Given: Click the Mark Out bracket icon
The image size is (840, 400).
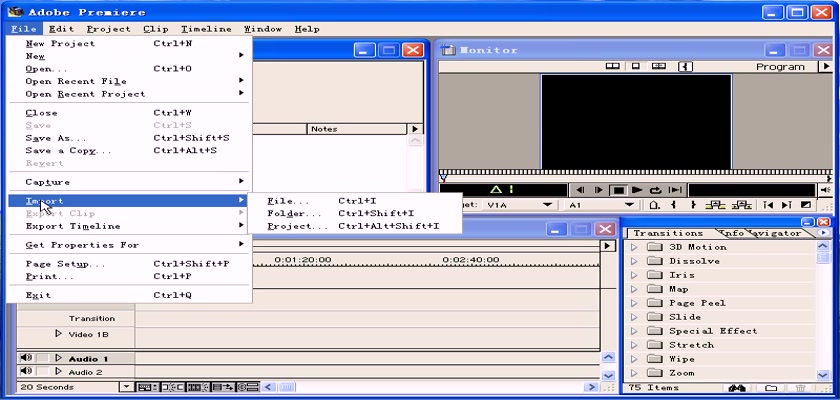Looking at the screenshot, I should point(693,205).
